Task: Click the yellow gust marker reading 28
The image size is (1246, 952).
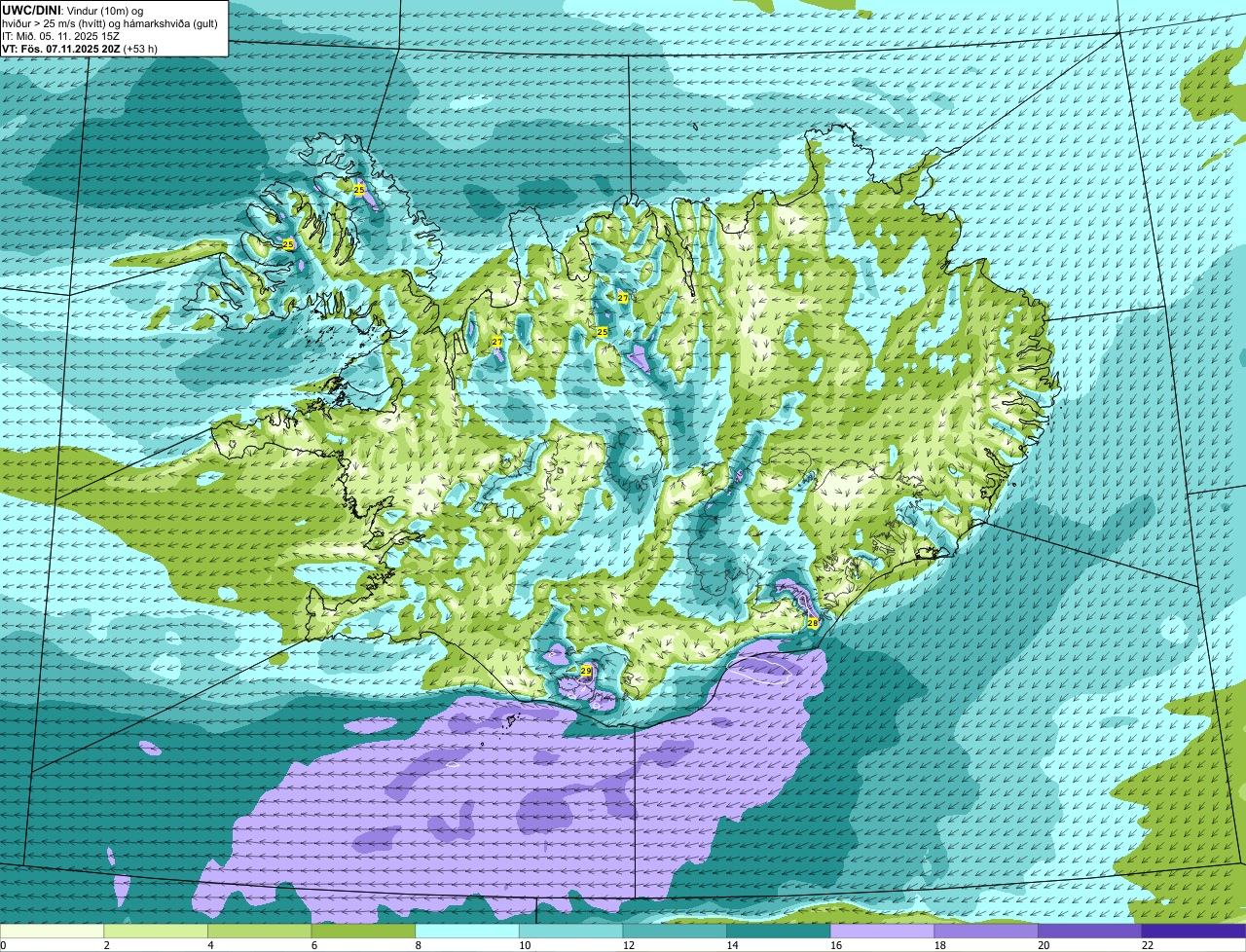Action: 813,622
